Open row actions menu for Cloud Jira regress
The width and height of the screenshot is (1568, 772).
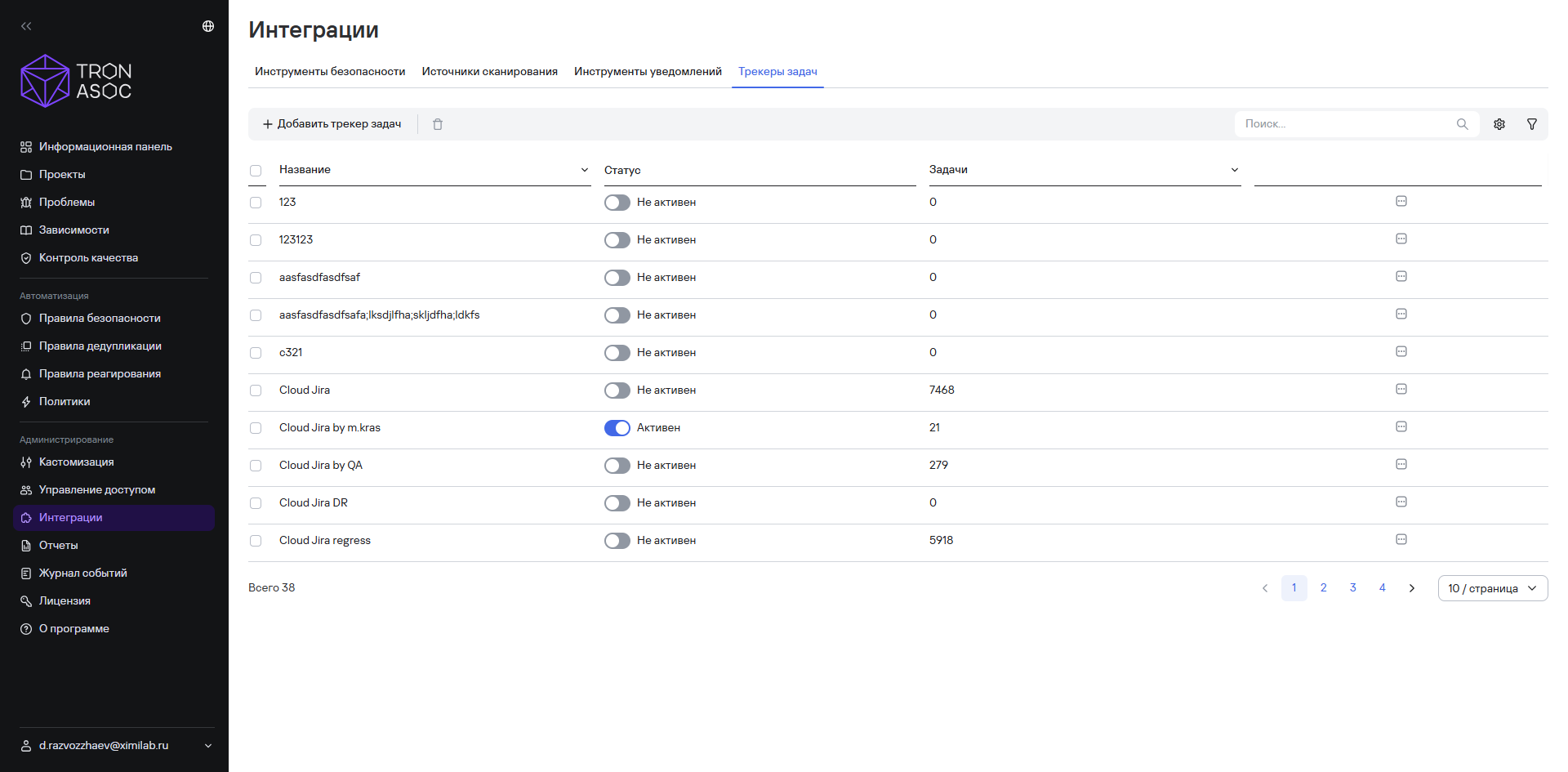click(x=1401, y=539)
